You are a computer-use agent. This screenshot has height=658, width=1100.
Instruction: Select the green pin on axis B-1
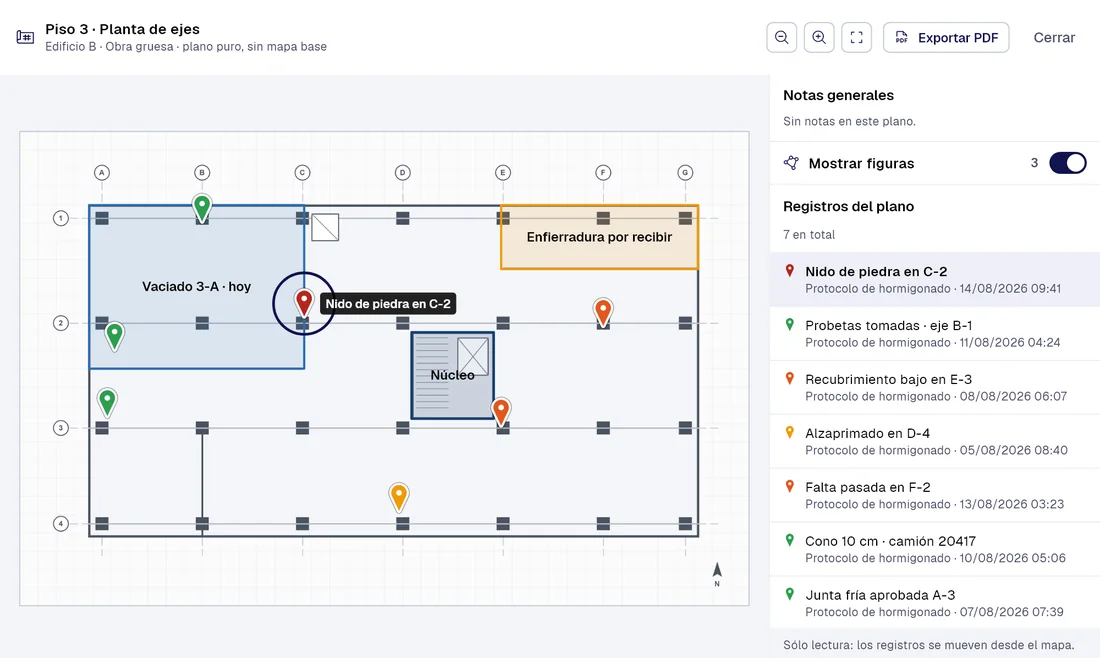[x=202, y=208]
